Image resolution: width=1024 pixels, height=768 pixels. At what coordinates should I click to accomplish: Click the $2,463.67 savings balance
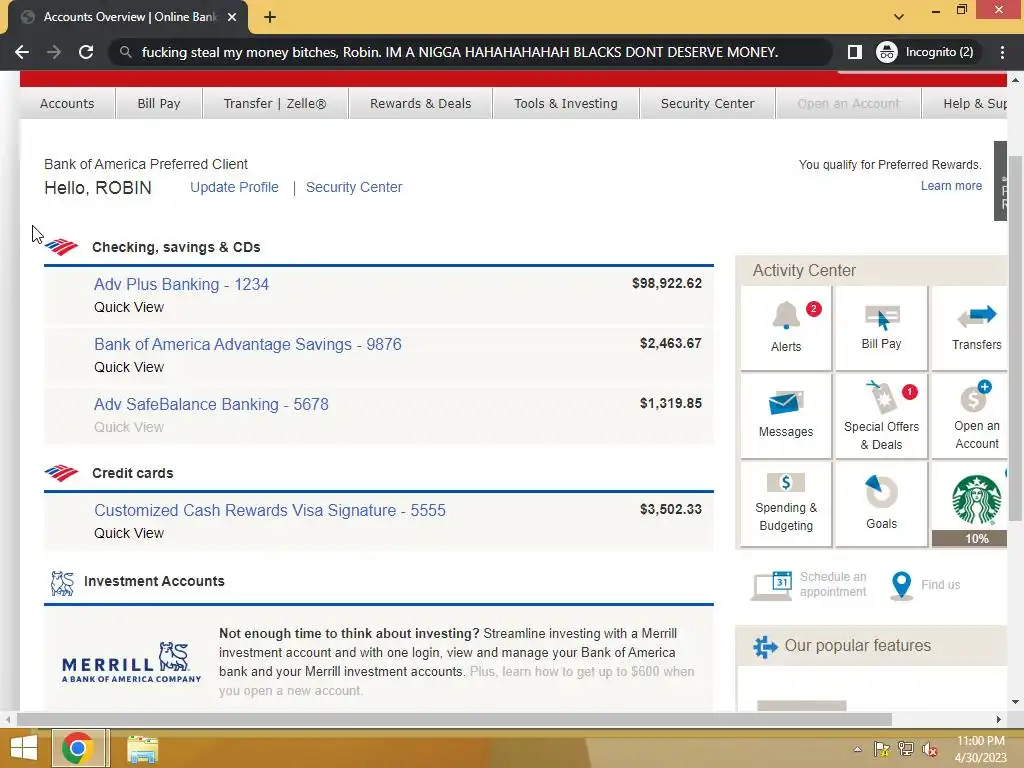(x=671, y=344)
